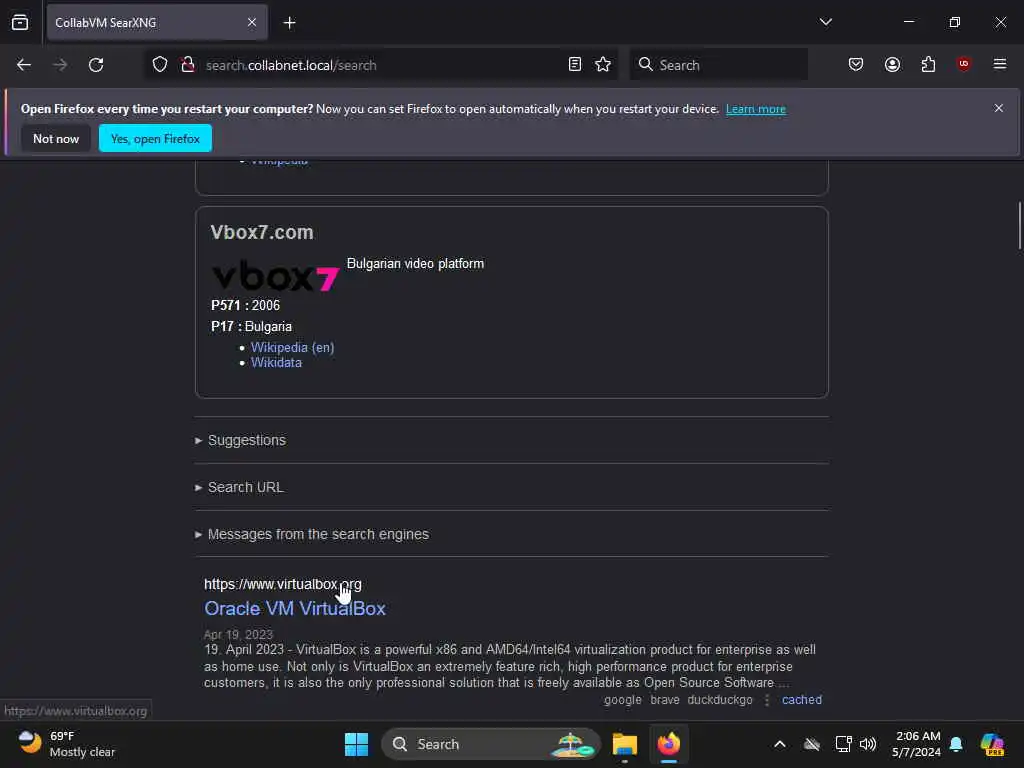Open Wikipedia (en) link for Vbox7

pyautogui.click(x=293, y=347)
